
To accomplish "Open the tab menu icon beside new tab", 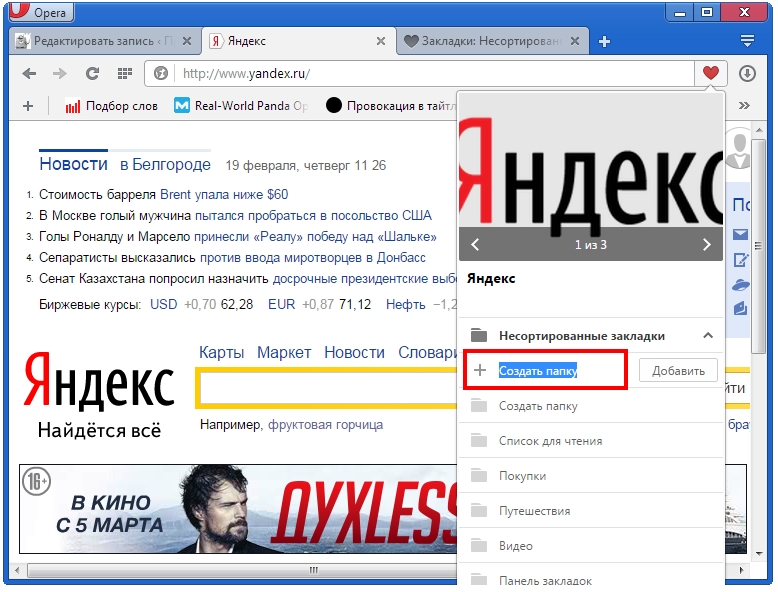I will tap(747, 41).
